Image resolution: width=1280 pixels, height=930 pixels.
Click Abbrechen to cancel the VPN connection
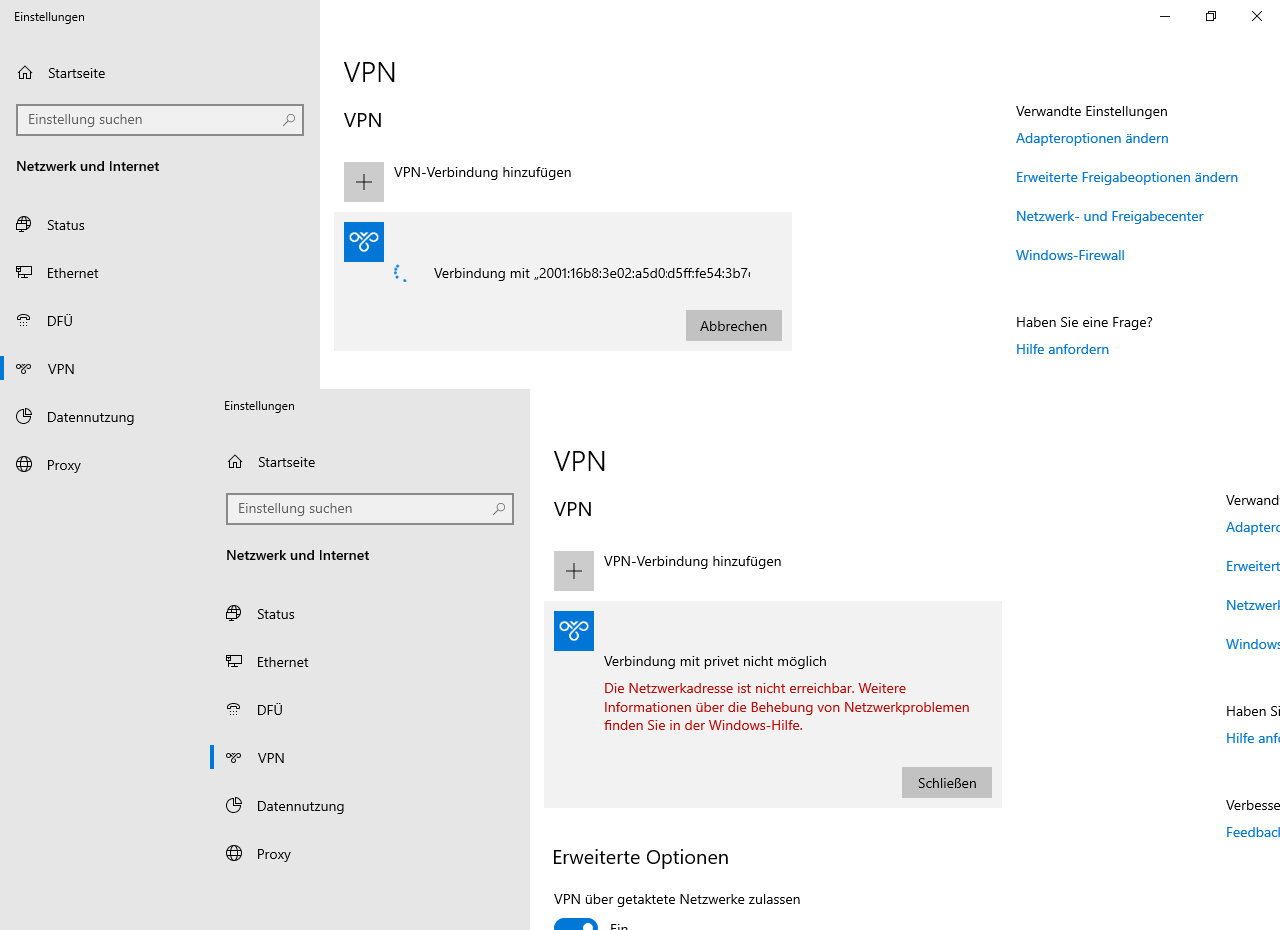[x=734, y=325]
